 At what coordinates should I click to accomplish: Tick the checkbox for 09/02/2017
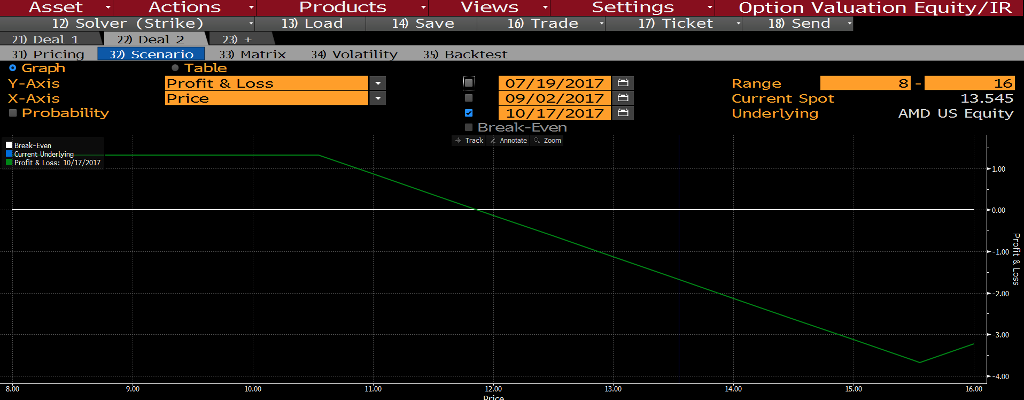point(468,98)
